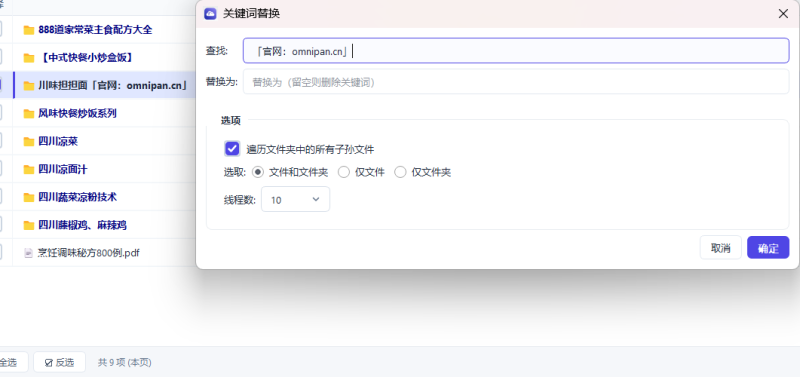Click PDF file icon of 烹饪调味秘方800例.pdf
Screen dimensions: 800x377
[29, 253]
